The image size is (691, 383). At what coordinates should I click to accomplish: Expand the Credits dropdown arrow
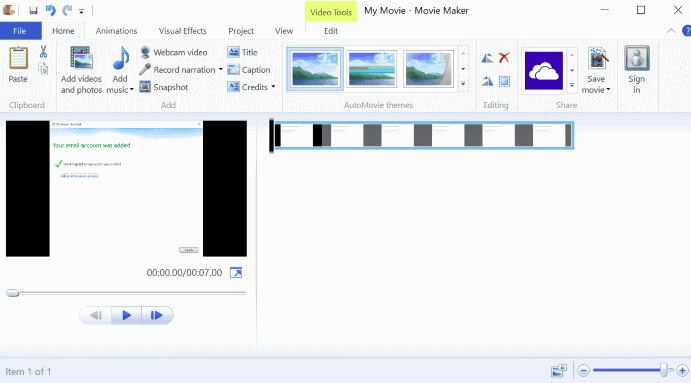point(273,86)
